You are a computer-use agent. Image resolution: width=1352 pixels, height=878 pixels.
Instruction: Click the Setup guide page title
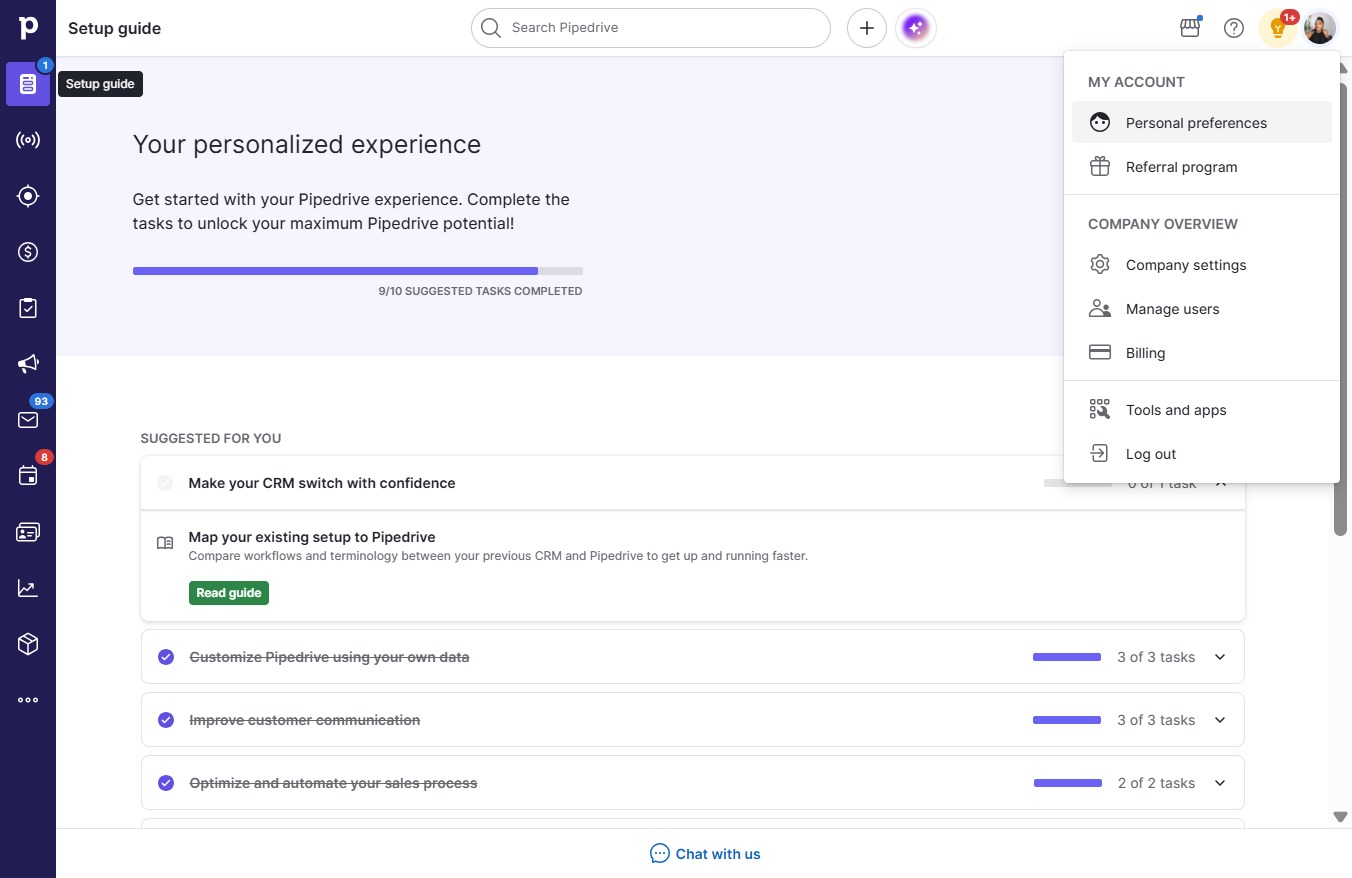click(114, 28)
